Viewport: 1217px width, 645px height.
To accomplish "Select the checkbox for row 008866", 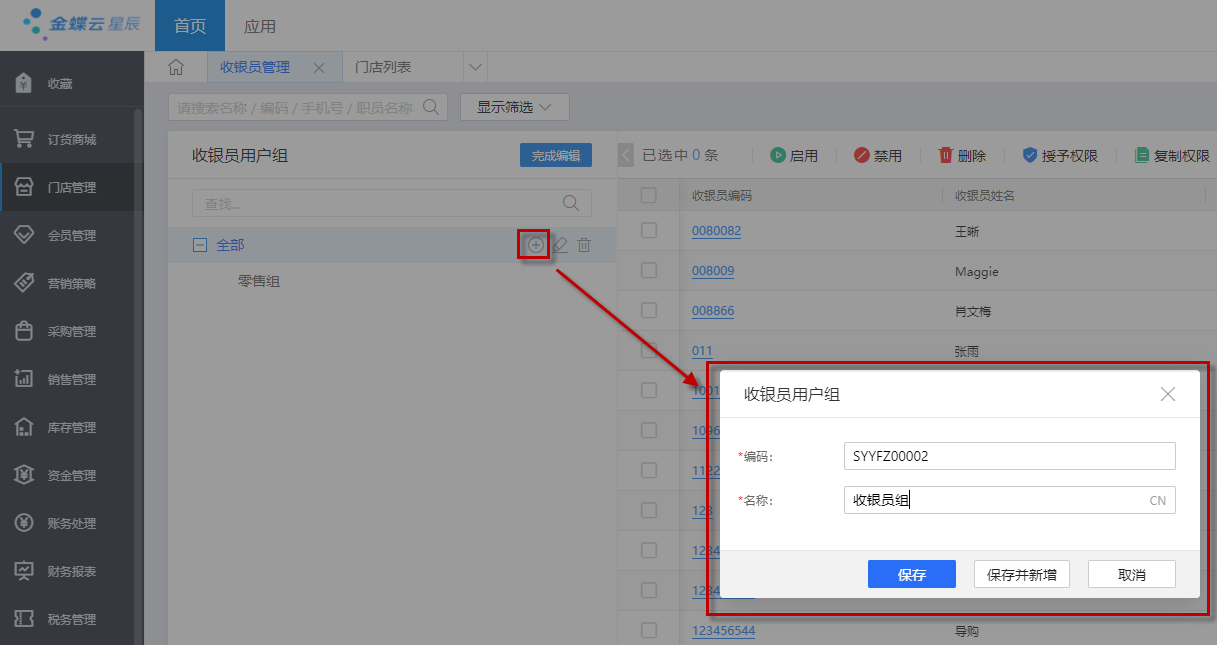I will [649, 311].
